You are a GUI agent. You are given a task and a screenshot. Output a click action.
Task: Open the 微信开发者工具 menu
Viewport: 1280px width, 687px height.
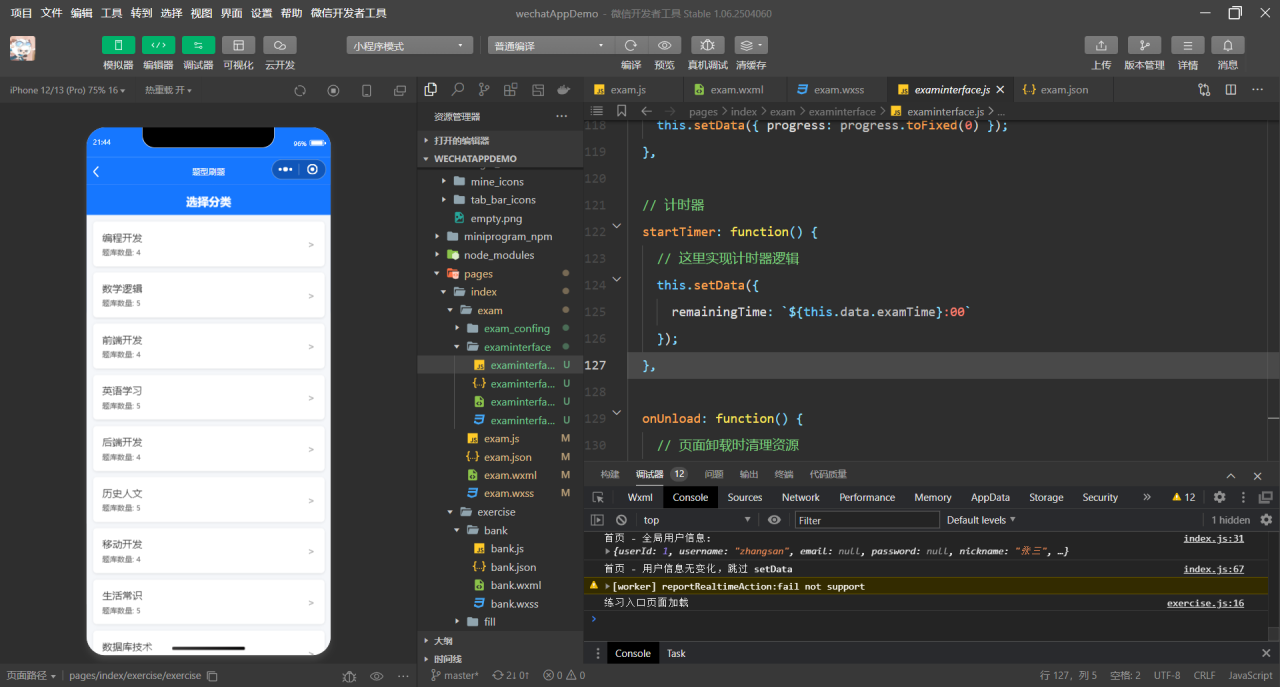[348, 13]
